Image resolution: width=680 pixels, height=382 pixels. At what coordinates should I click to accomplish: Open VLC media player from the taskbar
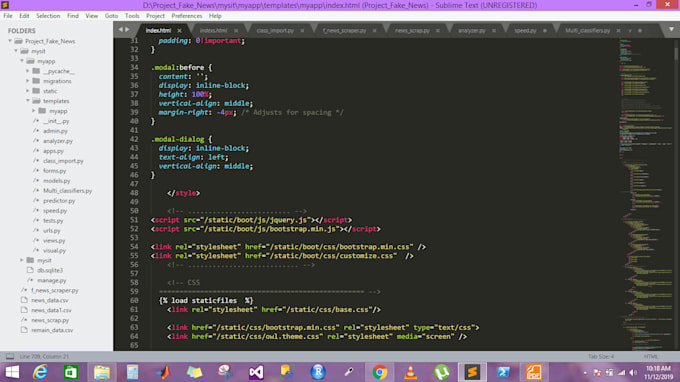(x=410, y=372)
